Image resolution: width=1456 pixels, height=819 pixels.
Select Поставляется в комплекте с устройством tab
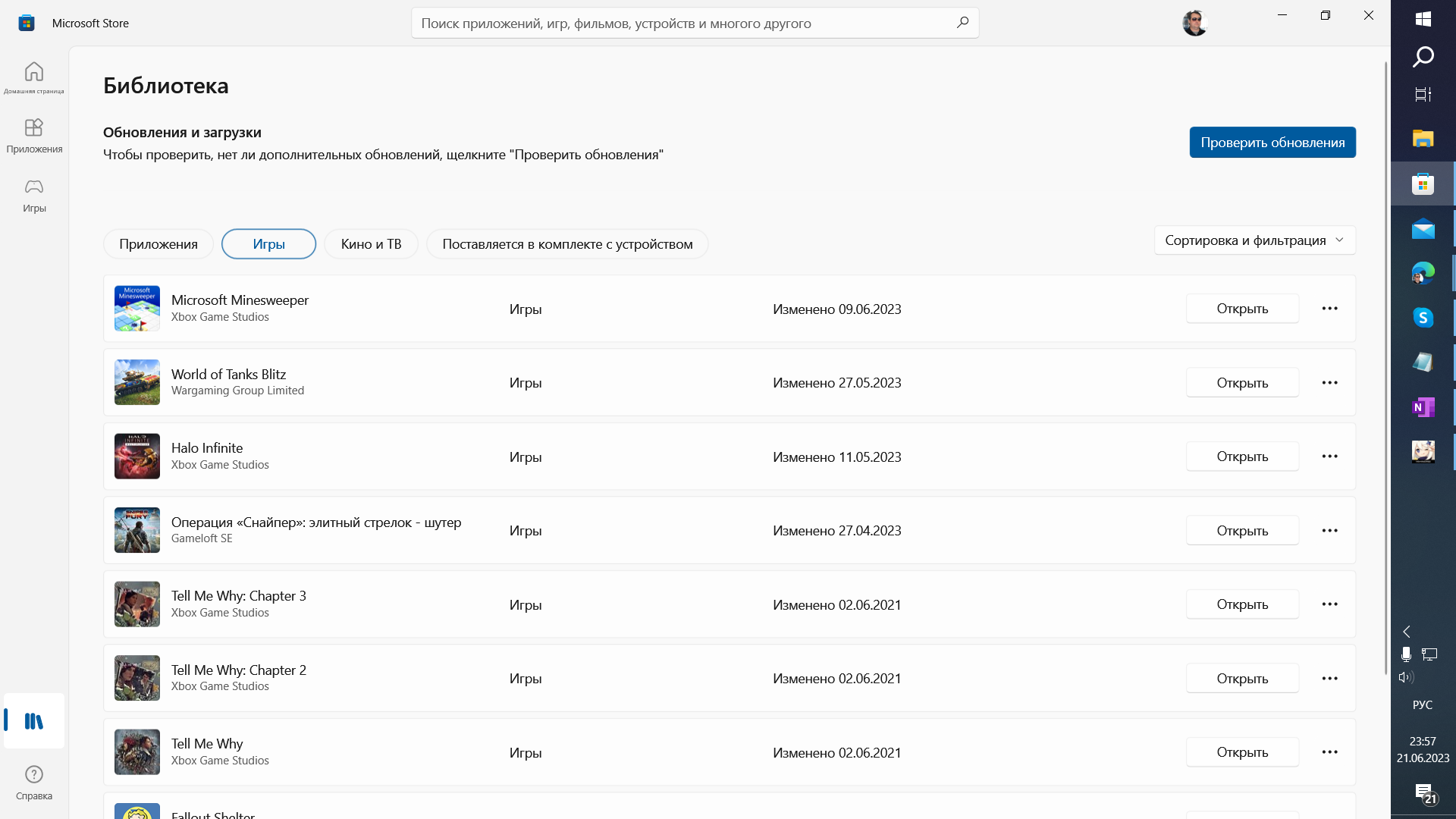coord(567,244)
